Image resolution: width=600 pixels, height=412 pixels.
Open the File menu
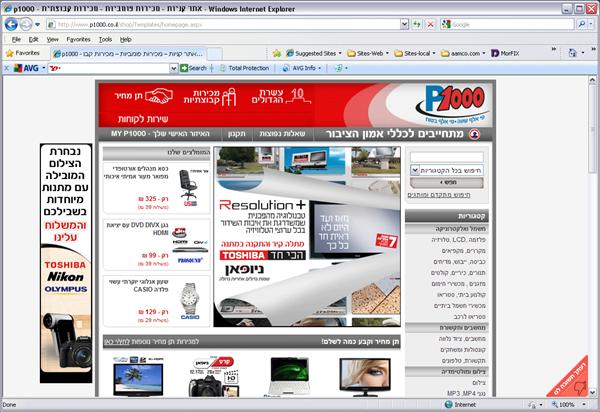tap(16, 39)
